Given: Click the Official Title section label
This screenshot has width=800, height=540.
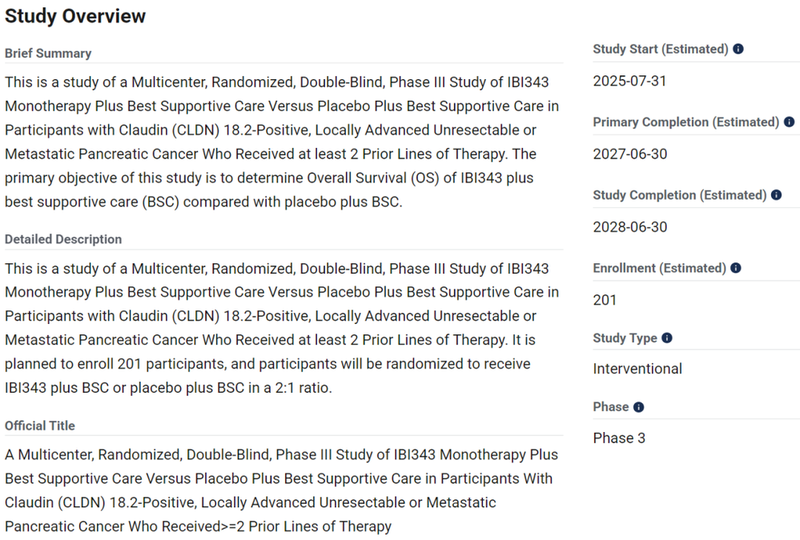Looking at the screenshot, I should pos(40,426).
